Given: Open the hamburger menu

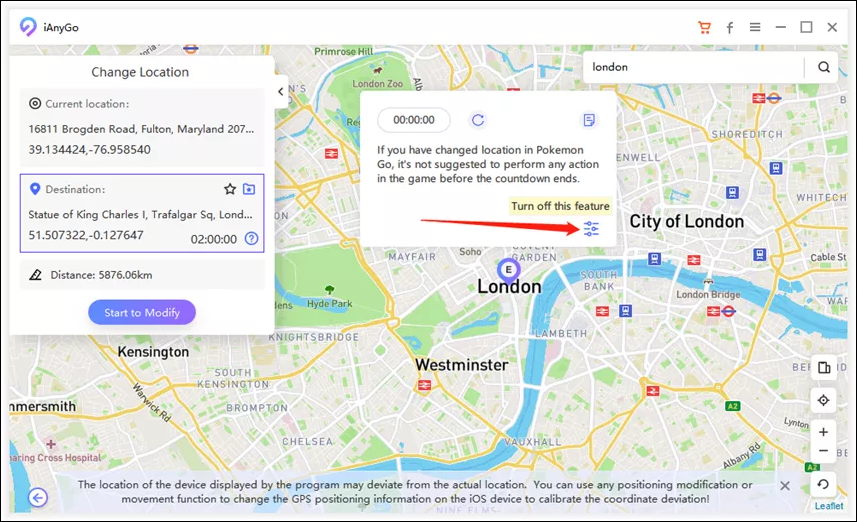Looking at the screenshot, I should click(755, 27).
